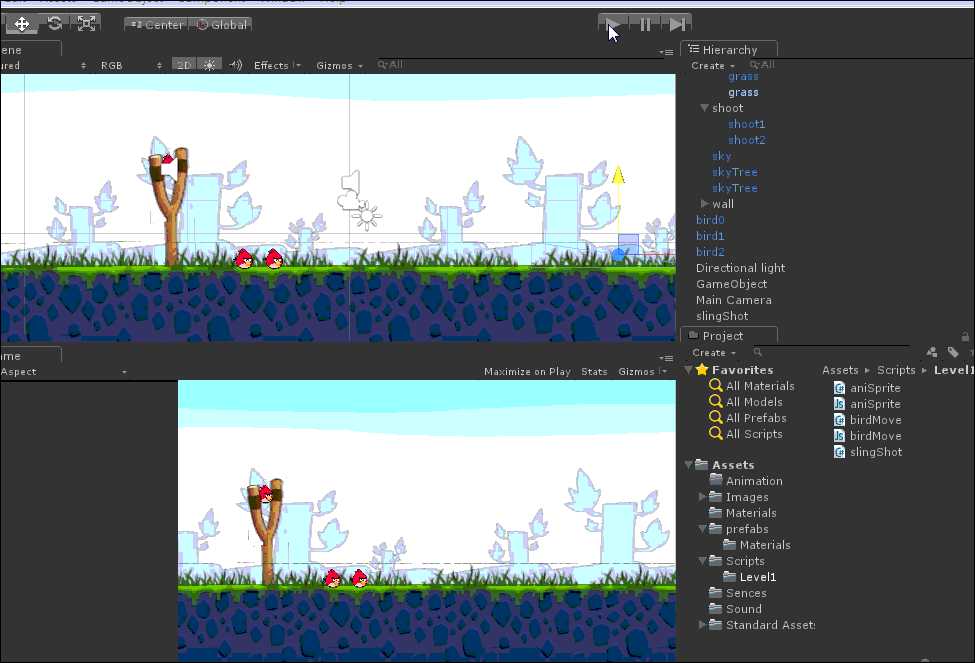The height and width of the screenshot is (663, 975).
Task: Toggle Scene view audio speaker icon
Action: point(235,65)
